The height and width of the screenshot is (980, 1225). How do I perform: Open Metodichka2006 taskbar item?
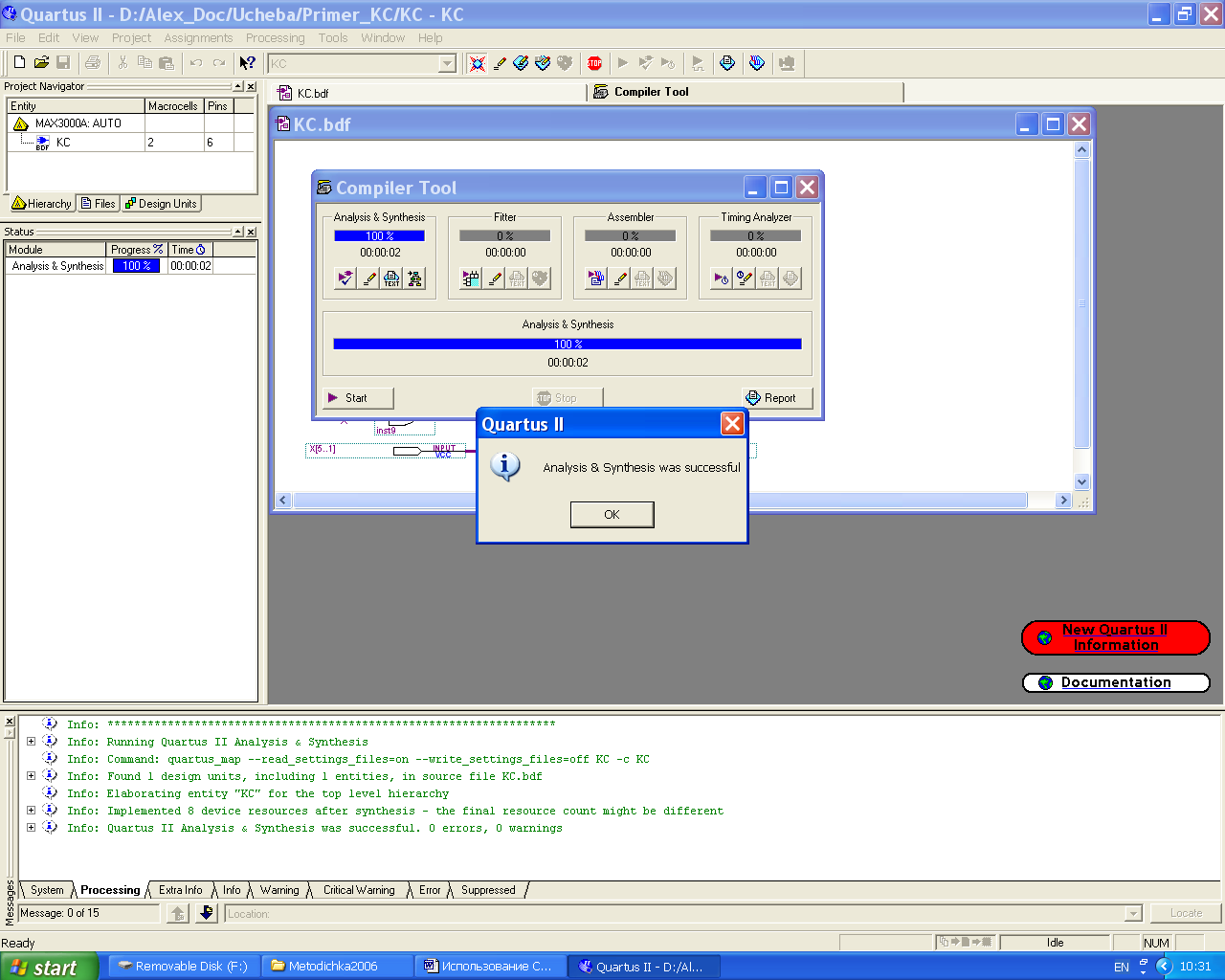pos(337,967)
